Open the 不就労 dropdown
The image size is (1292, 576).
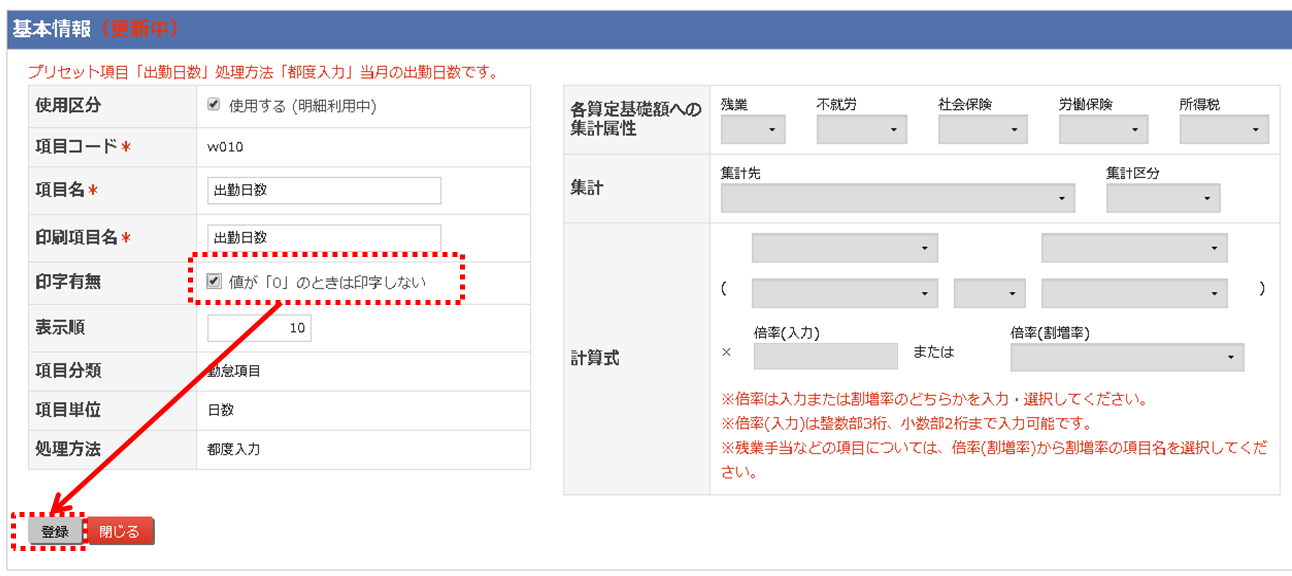[860, 128]
